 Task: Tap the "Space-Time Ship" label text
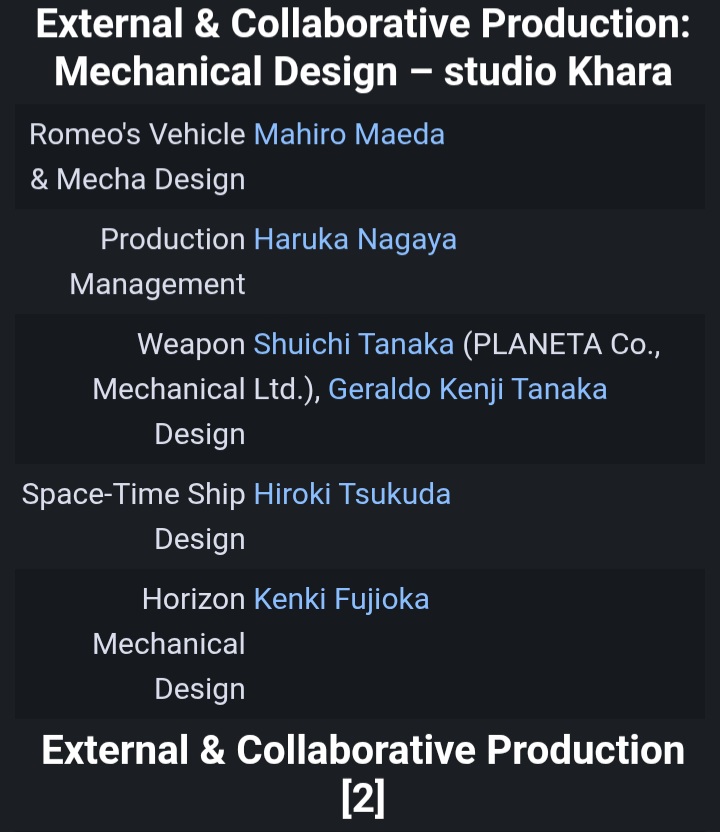click(133, 494)
